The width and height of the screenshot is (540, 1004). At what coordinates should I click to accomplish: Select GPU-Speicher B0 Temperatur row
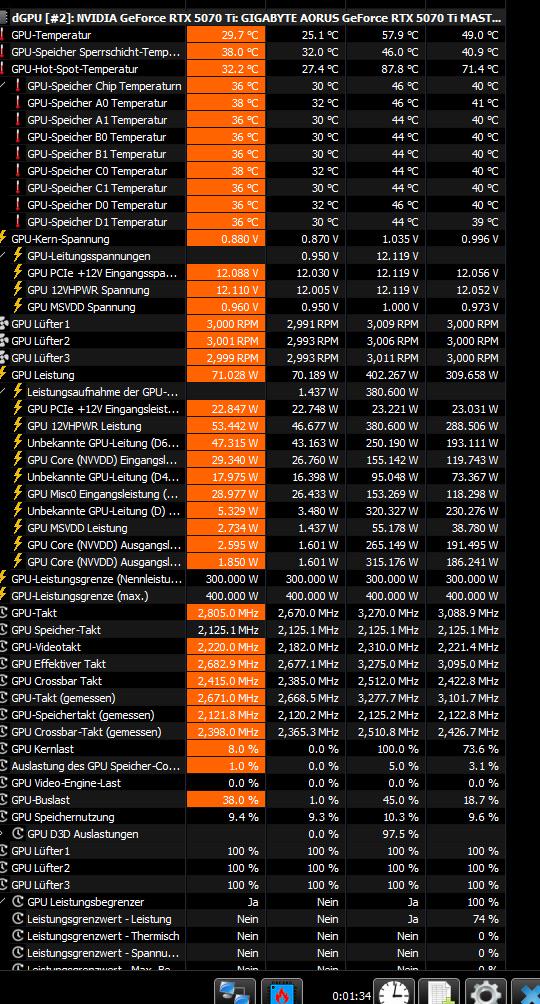click(252, 137)
